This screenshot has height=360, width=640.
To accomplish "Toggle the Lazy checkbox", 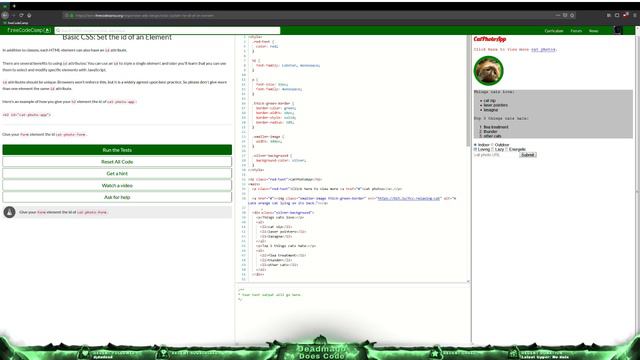I will (492, 149).
